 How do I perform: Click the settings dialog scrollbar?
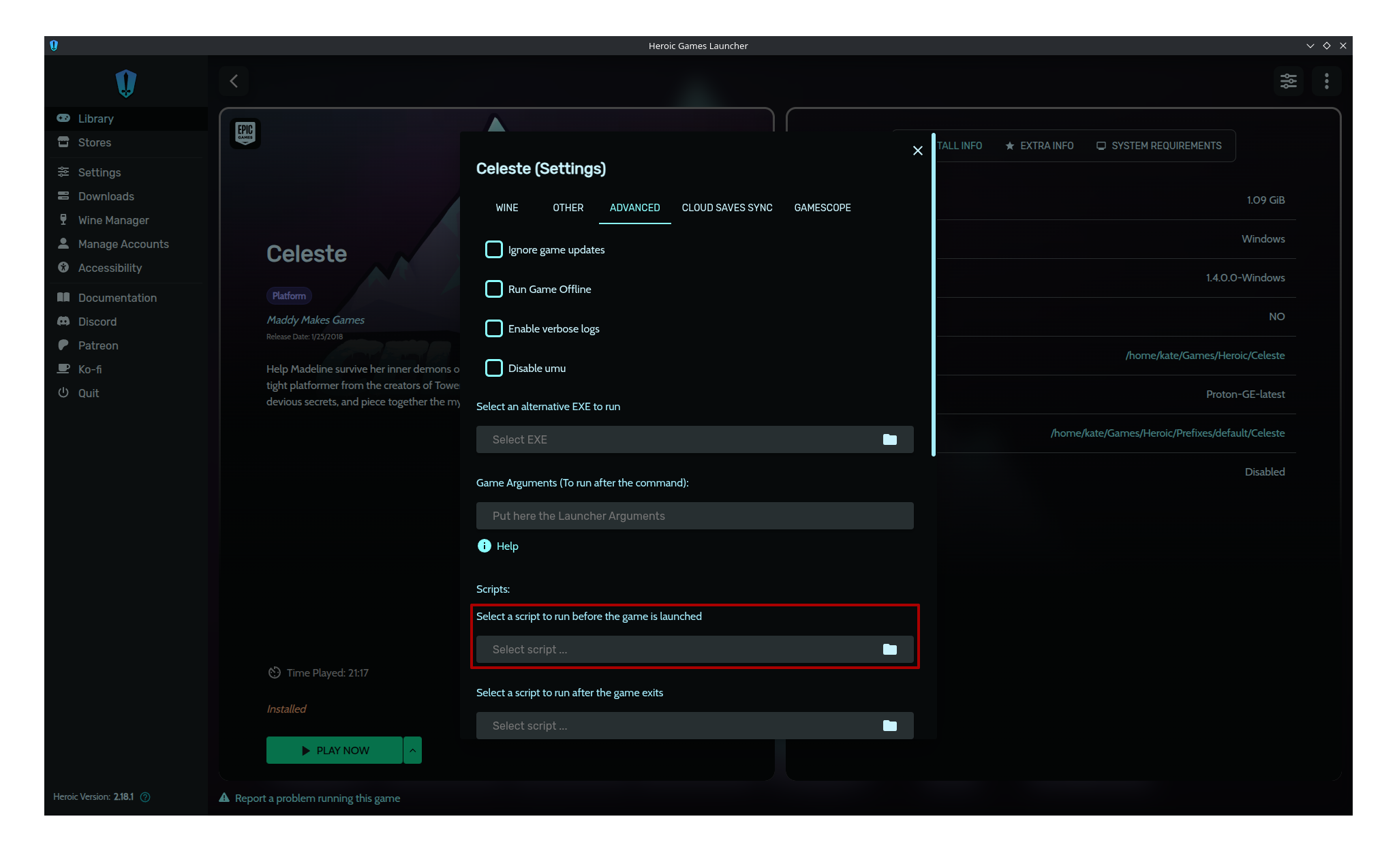coord(933,294)
